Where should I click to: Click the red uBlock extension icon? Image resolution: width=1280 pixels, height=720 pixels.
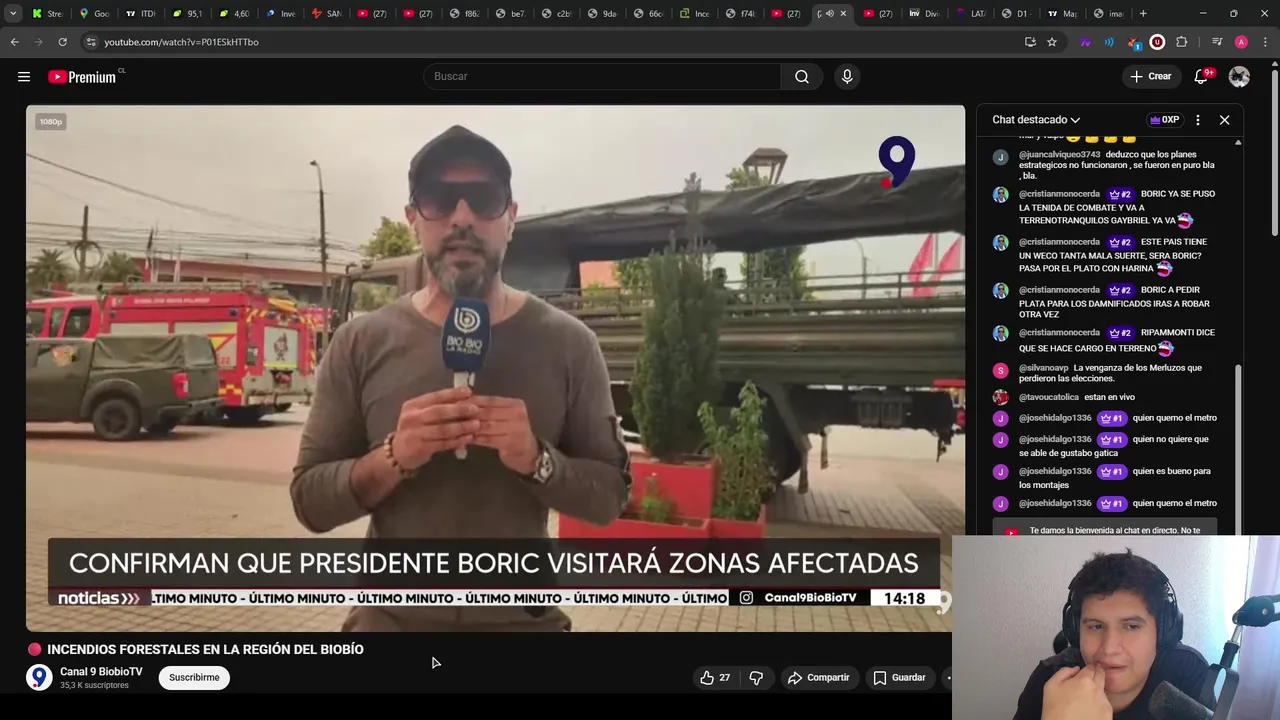pos(1157,42)
